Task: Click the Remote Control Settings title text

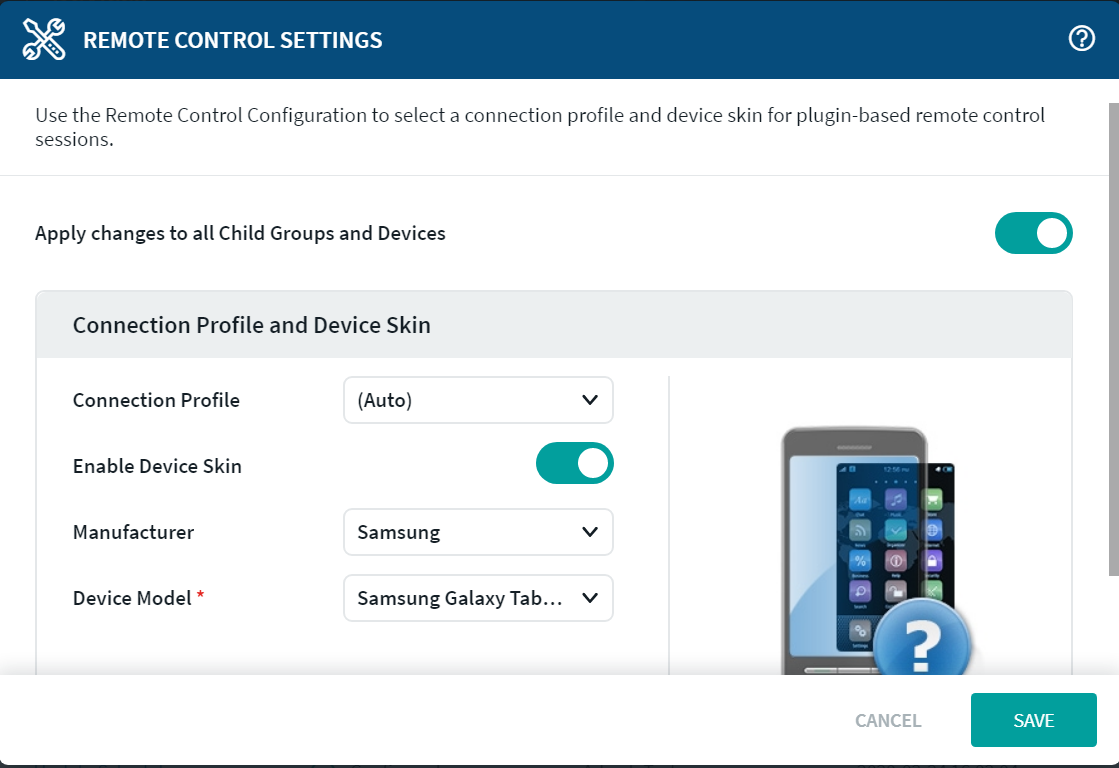Action: point(233,40)
